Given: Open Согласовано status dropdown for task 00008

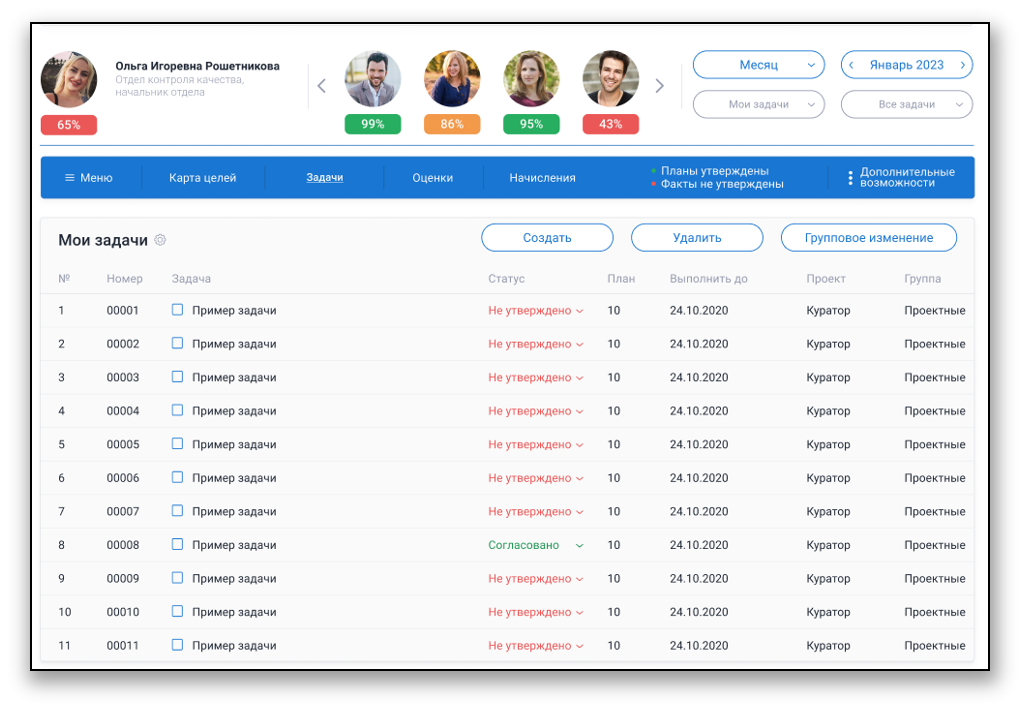Looking at the screenshot, I should pos(535,545).
